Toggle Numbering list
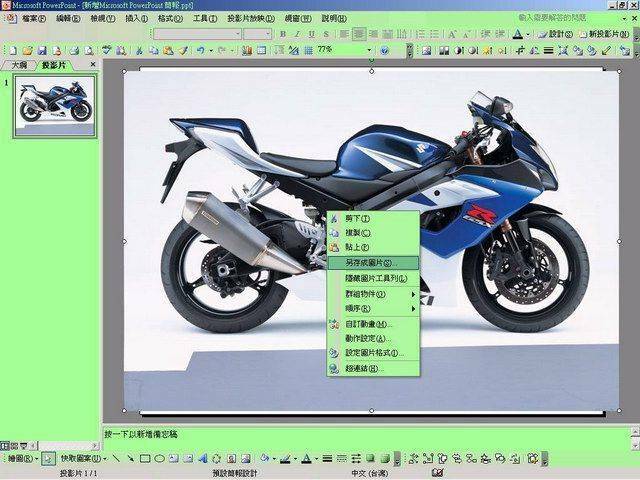This screenshot has width=640, height=480. [420, 34]
